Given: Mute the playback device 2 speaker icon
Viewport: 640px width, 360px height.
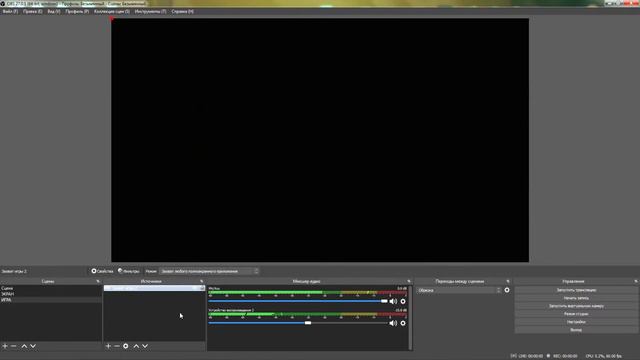Looking at the screenshot, I should [393, 323].
